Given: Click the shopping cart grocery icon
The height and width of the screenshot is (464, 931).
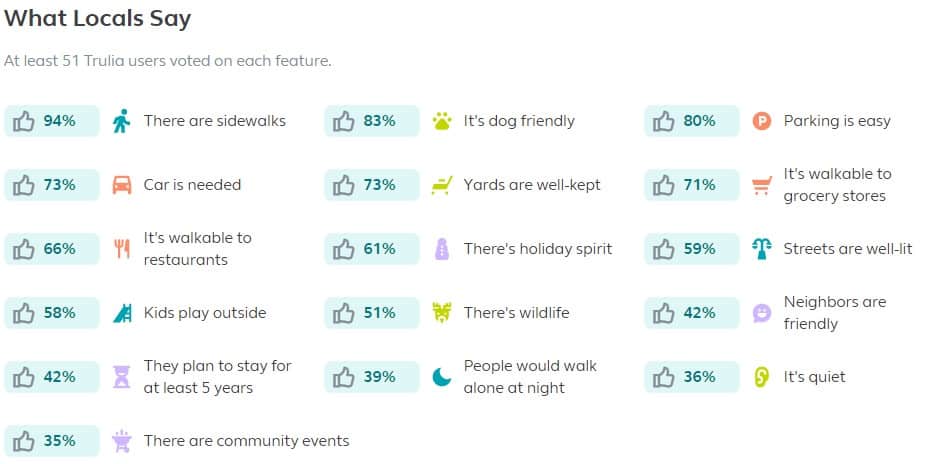Looking at the screenshot, I should [x=762, y=185].
